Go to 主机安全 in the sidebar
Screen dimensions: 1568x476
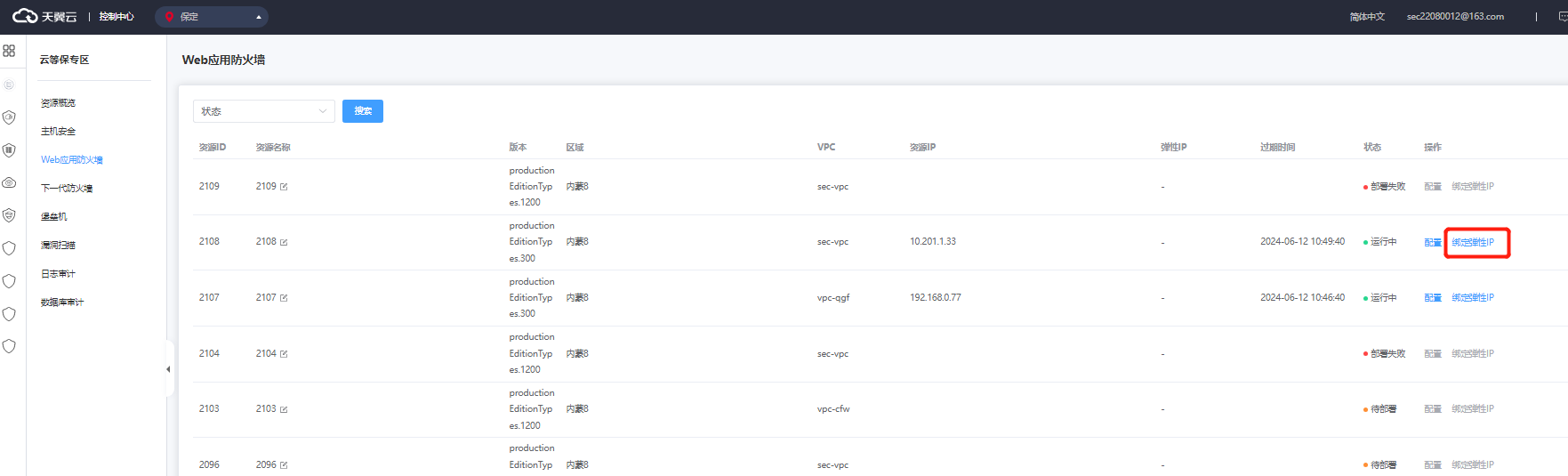click(x=58, y=132)
